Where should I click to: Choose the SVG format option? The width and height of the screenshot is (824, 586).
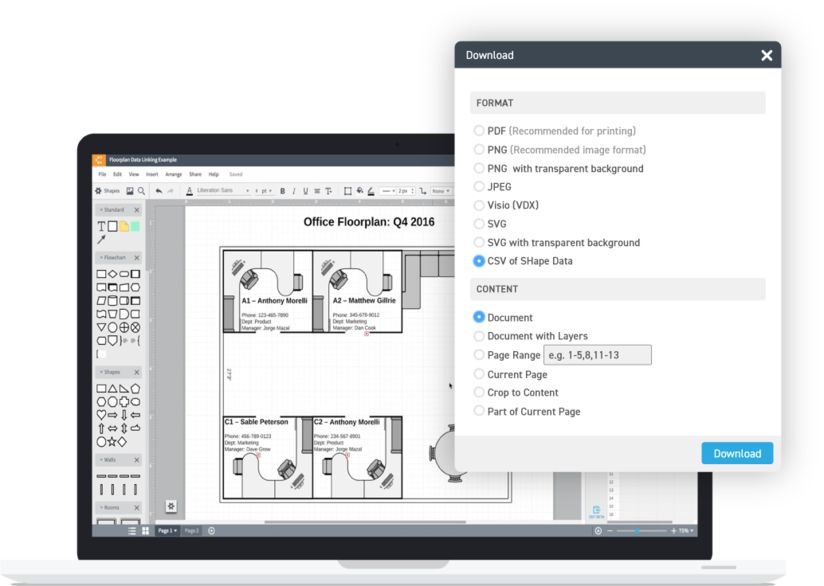click(x=479, y=224)
